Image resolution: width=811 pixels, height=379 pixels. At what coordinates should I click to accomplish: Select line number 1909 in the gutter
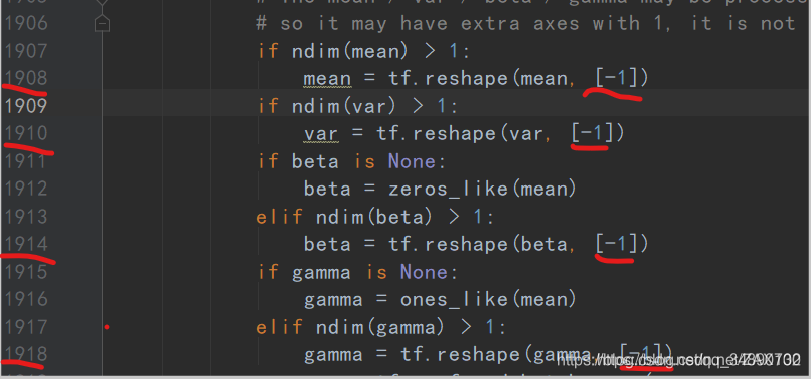pos(26,106)
